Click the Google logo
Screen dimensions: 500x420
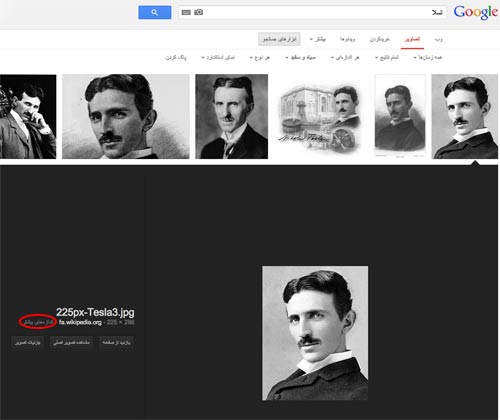pos(476,13)
